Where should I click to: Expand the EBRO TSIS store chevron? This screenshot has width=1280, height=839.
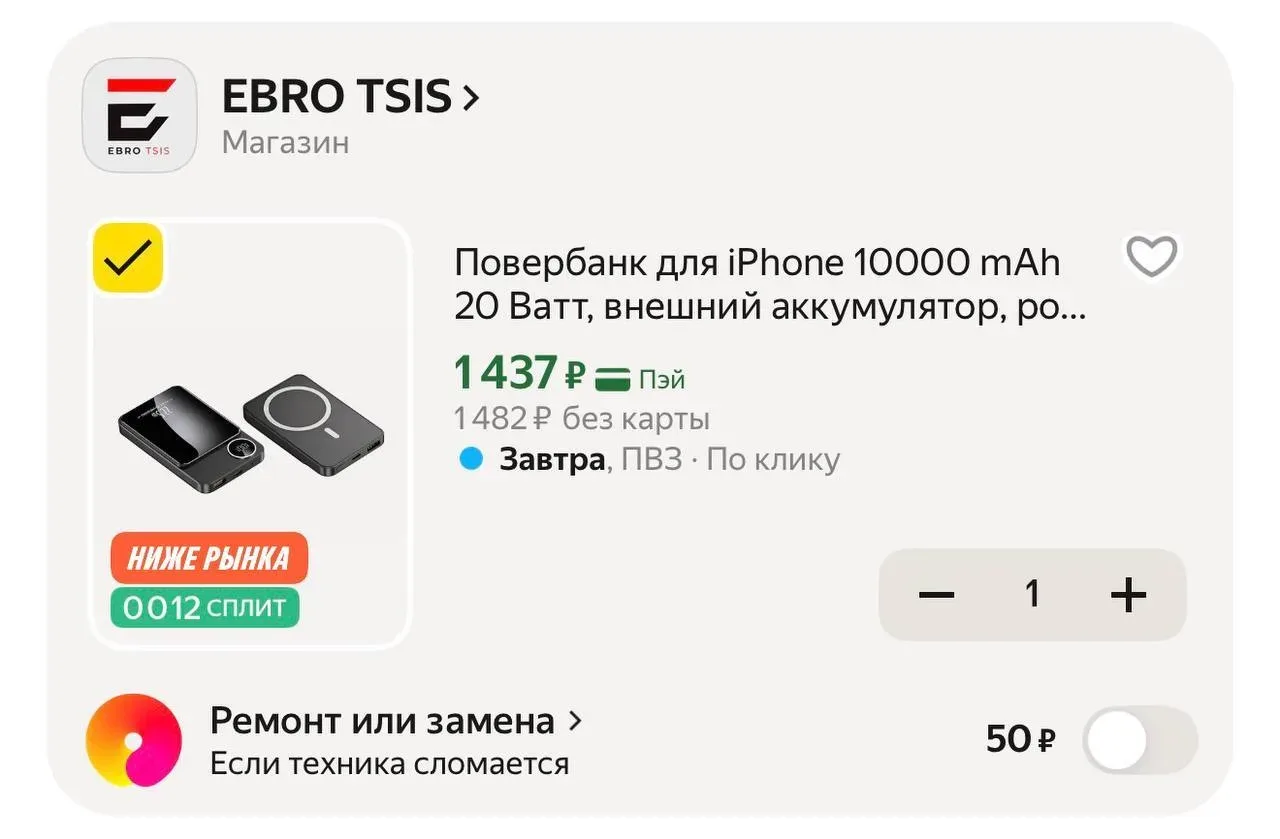click(471, 97)
